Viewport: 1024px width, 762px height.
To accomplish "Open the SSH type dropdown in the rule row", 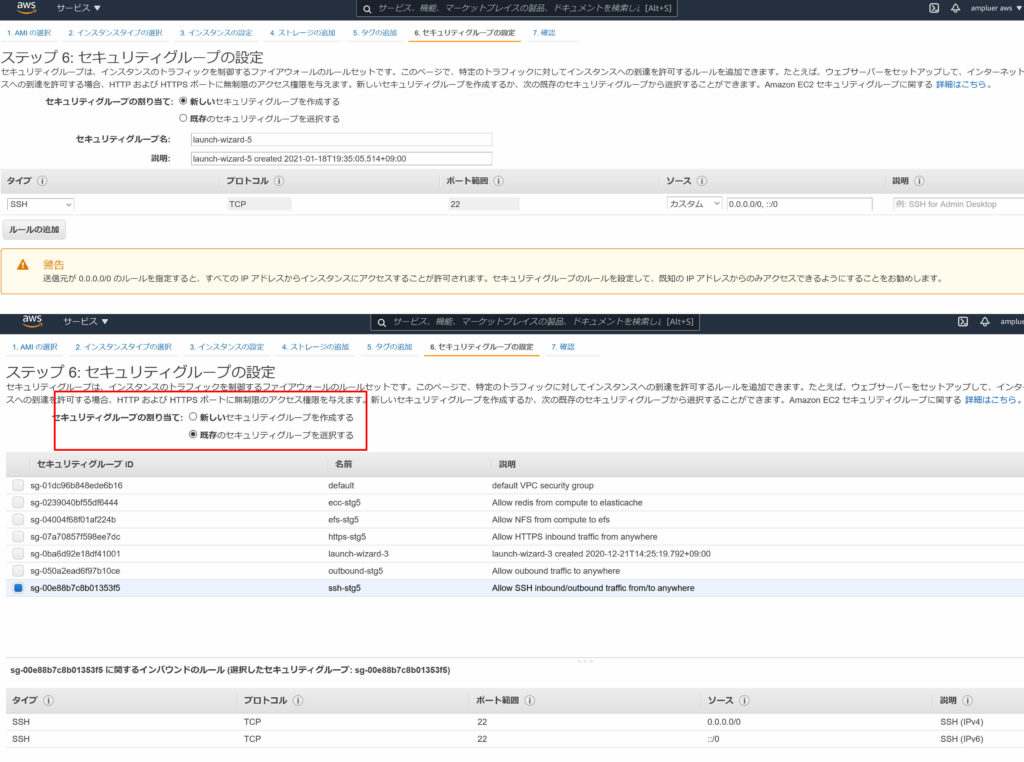I will pos(40,204).
